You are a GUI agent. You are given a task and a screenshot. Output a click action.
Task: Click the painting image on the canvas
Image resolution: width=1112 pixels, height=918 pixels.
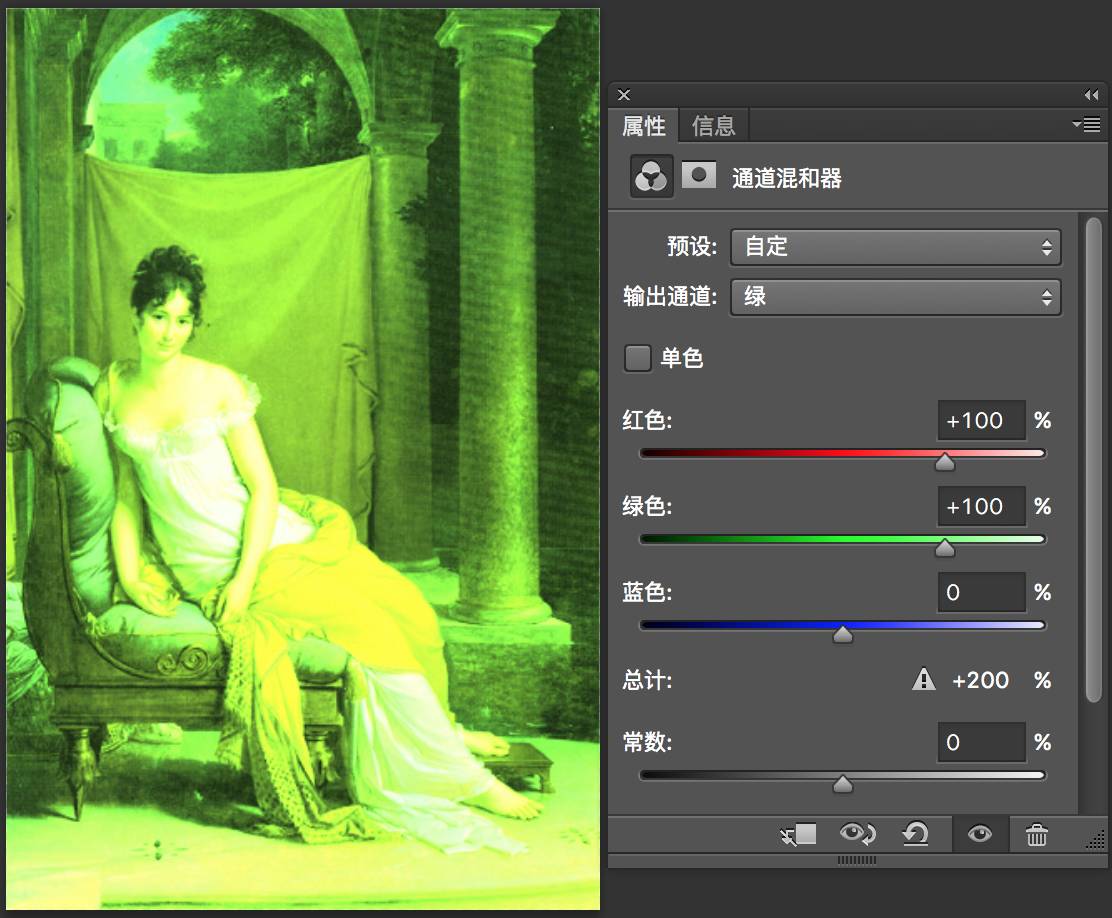(303, 459)
